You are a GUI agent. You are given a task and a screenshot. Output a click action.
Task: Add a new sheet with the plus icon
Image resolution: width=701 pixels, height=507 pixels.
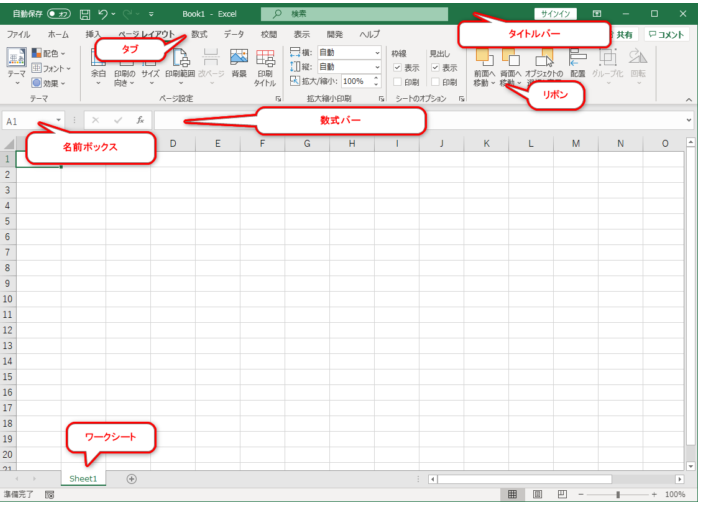[131, 479]
